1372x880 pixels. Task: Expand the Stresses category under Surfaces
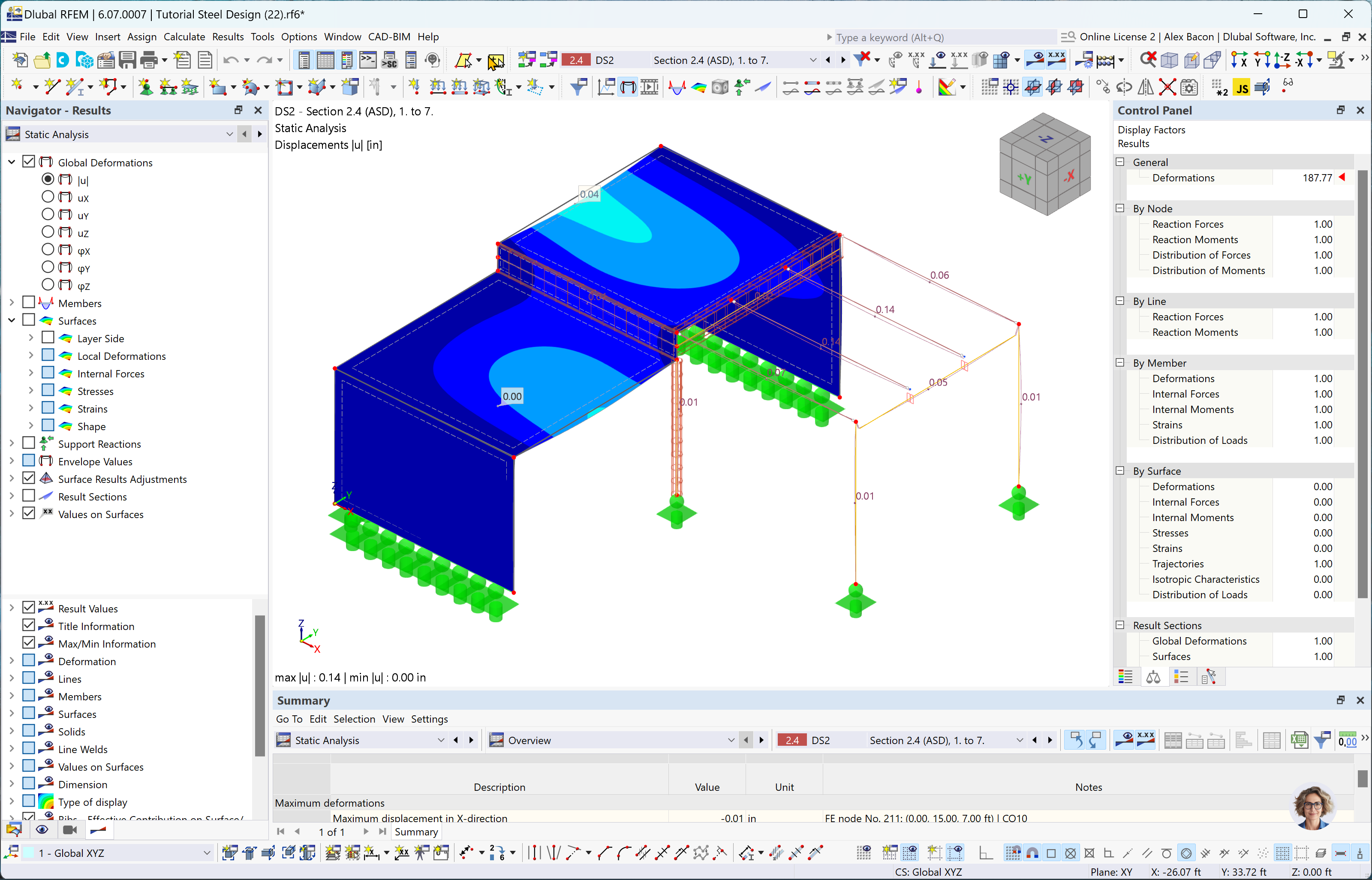pos(32,391)
